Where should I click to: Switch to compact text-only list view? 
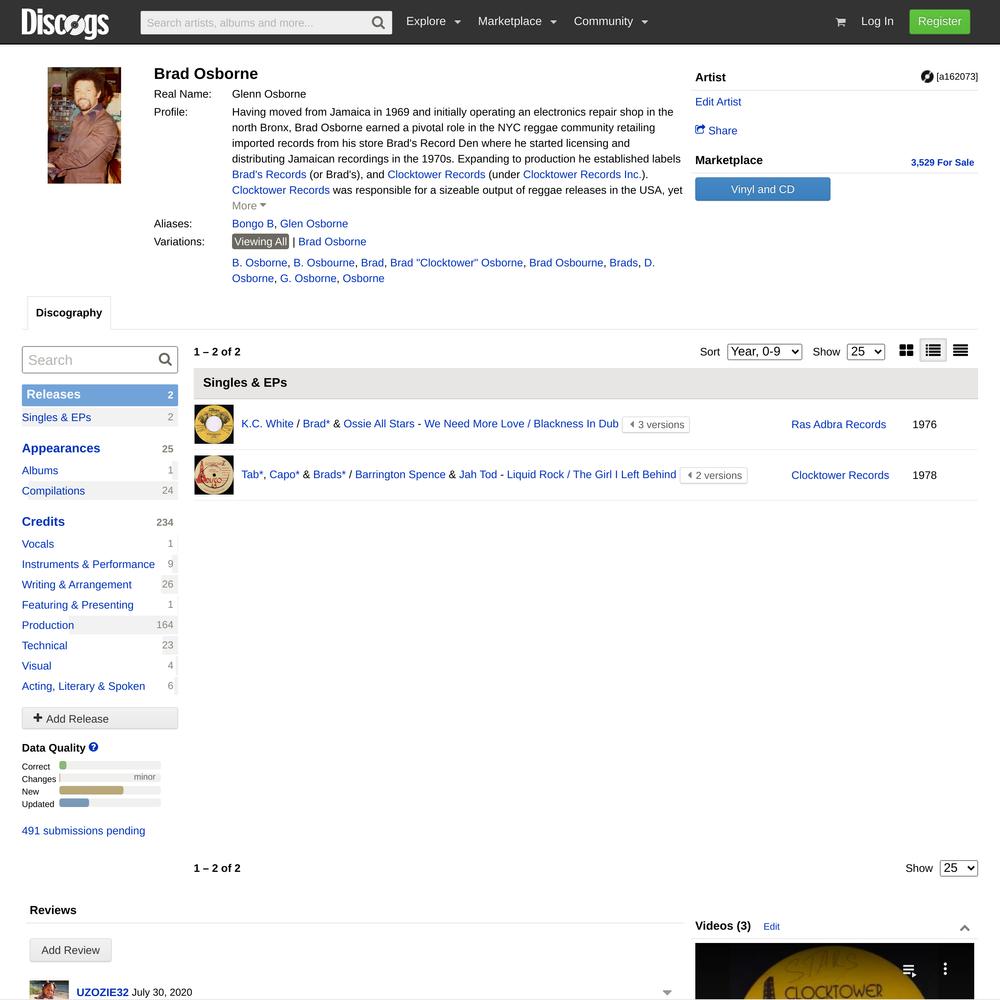960,350
